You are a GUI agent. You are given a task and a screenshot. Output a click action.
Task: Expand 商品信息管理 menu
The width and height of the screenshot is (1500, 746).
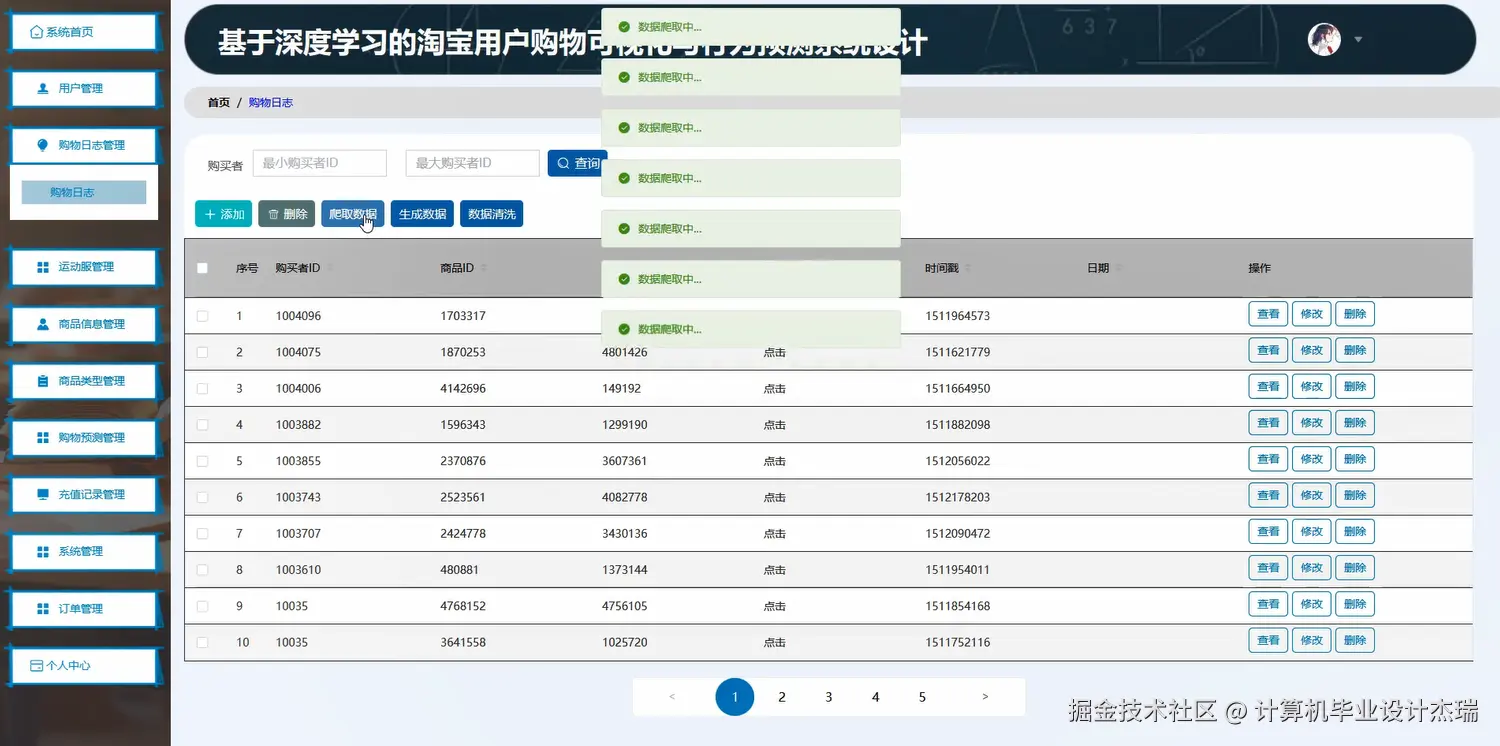tap(83, 324)
